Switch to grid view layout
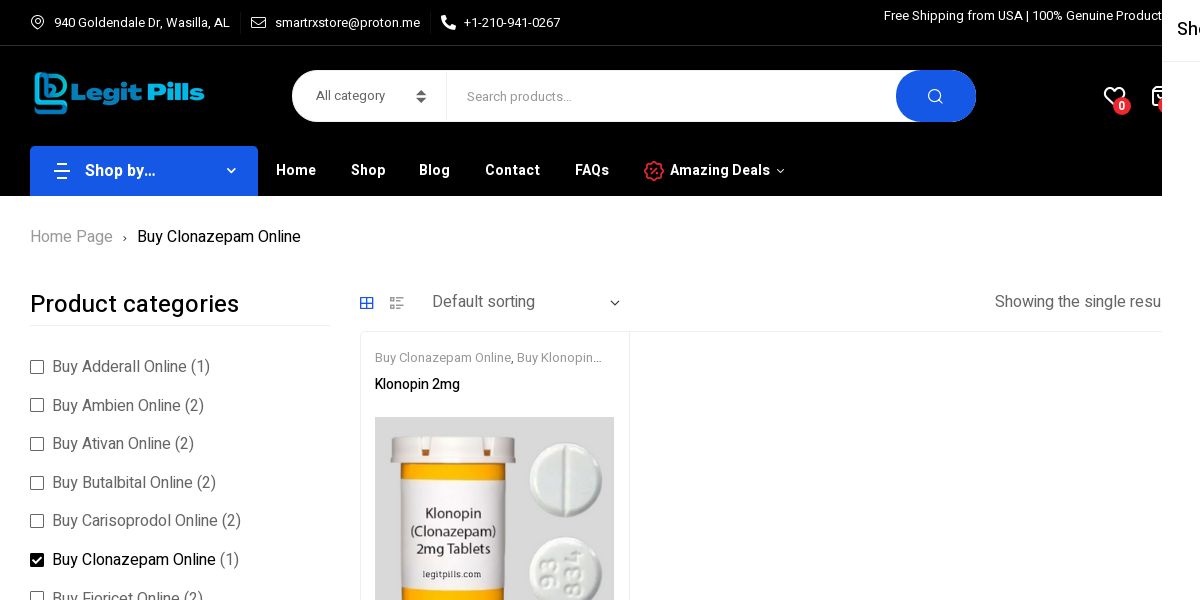1200x600 pixels. 367,303
